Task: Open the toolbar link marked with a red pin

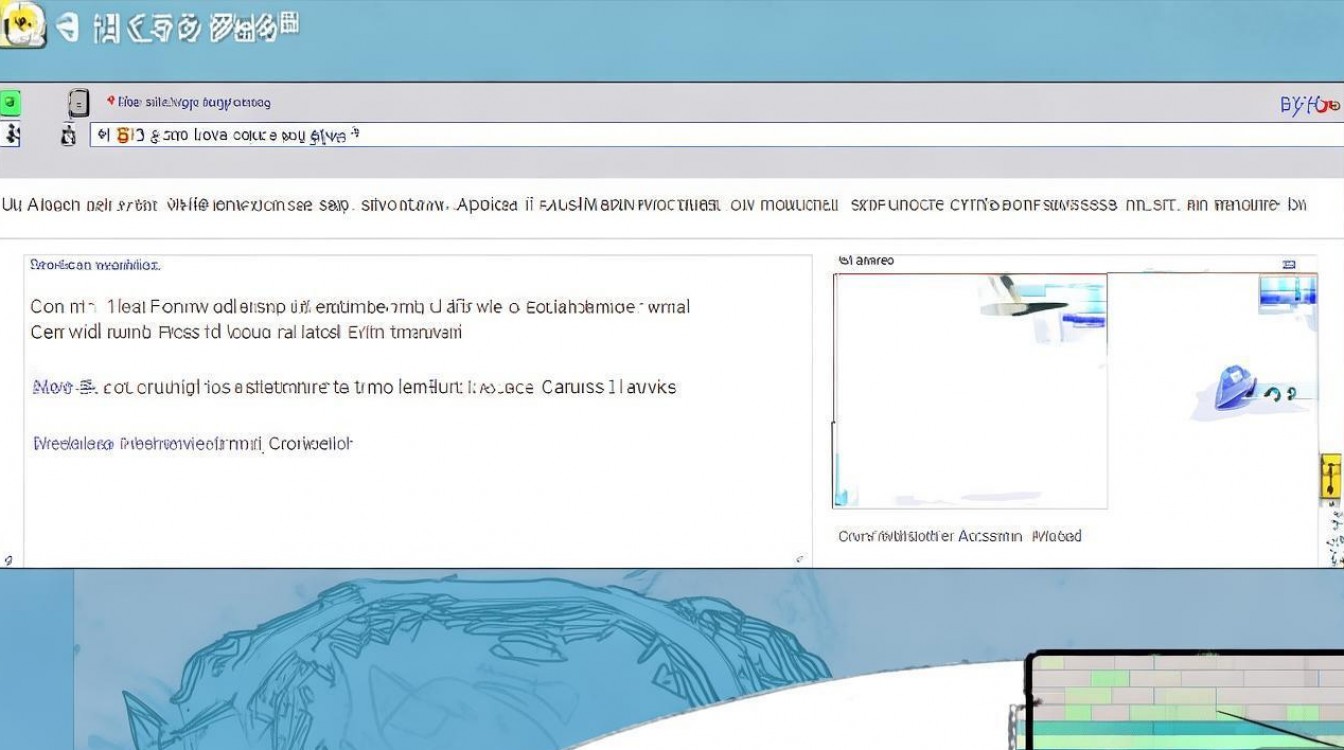Action: [188, 102]
